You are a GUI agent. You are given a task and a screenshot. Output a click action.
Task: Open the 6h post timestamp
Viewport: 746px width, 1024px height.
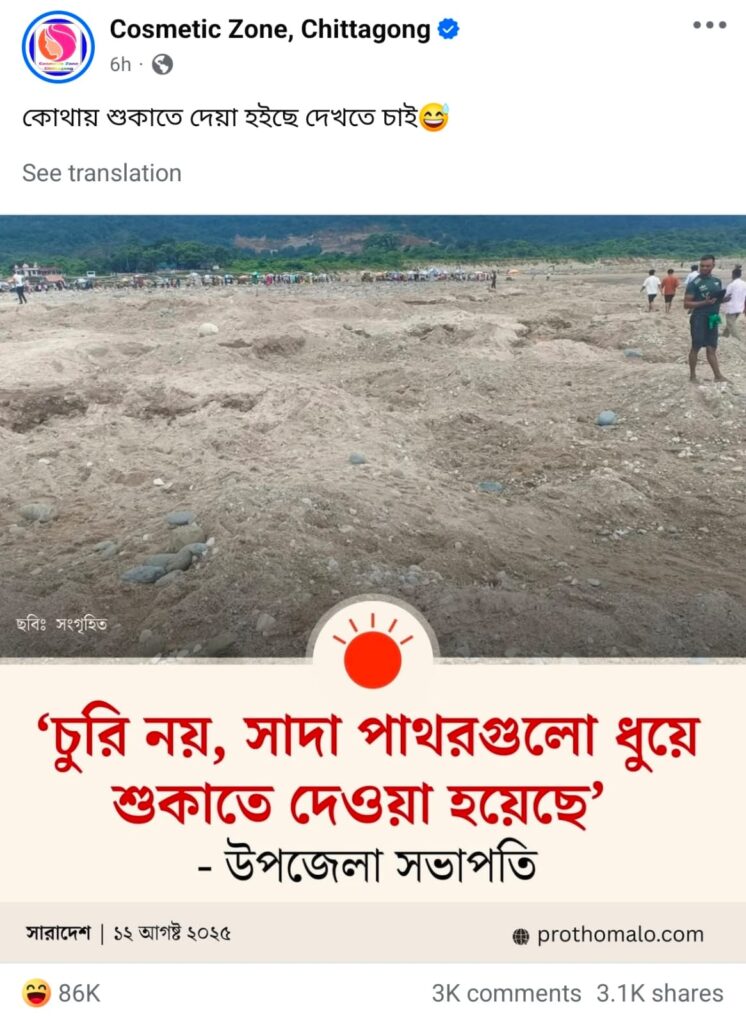click(x=120, y=65)
